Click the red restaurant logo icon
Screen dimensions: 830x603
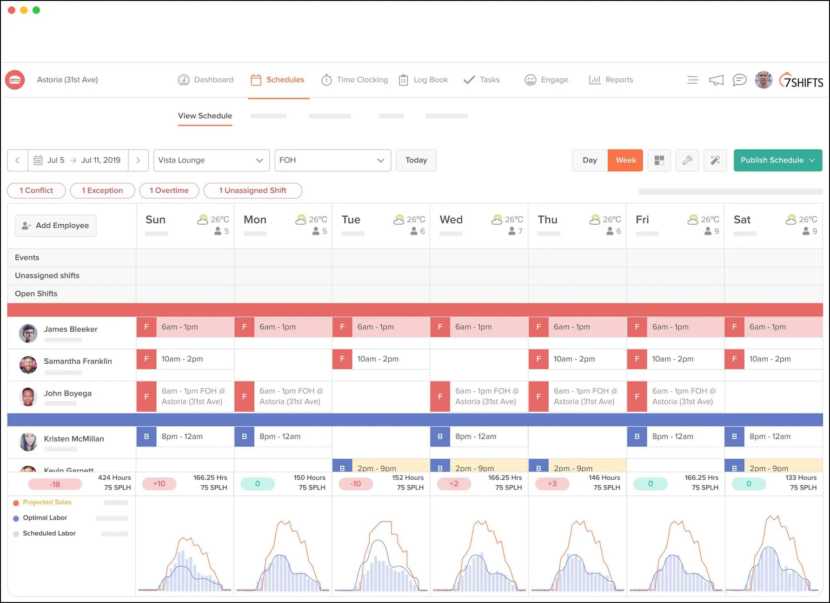pyautogui.click(x=15, y=80)
